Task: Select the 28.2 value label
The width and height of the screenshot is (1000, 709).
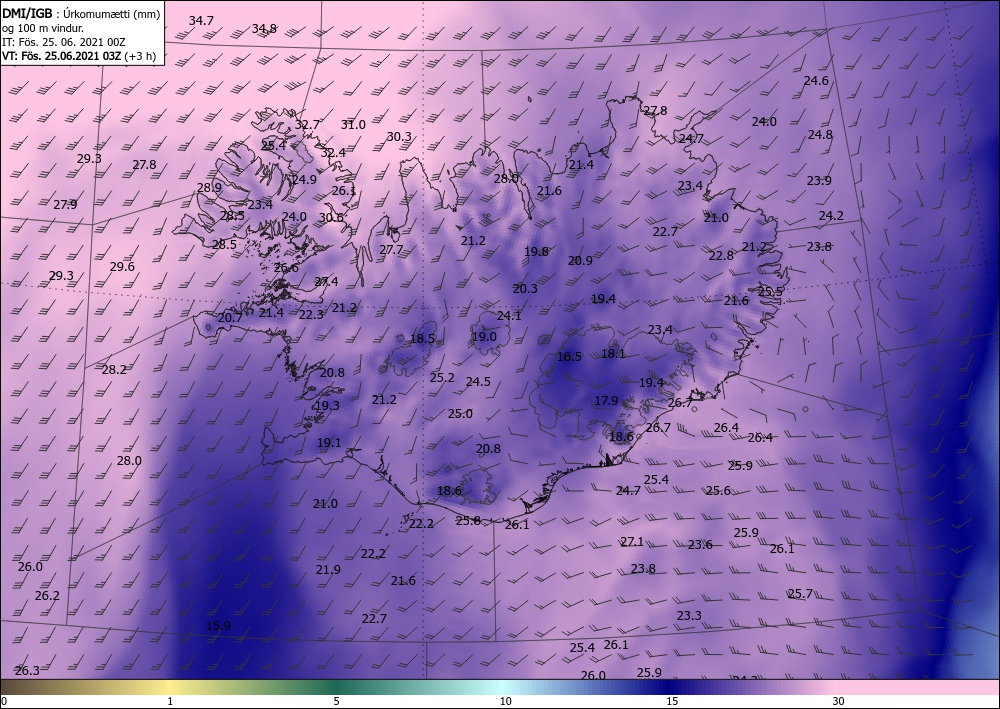Action: [114, 369]
